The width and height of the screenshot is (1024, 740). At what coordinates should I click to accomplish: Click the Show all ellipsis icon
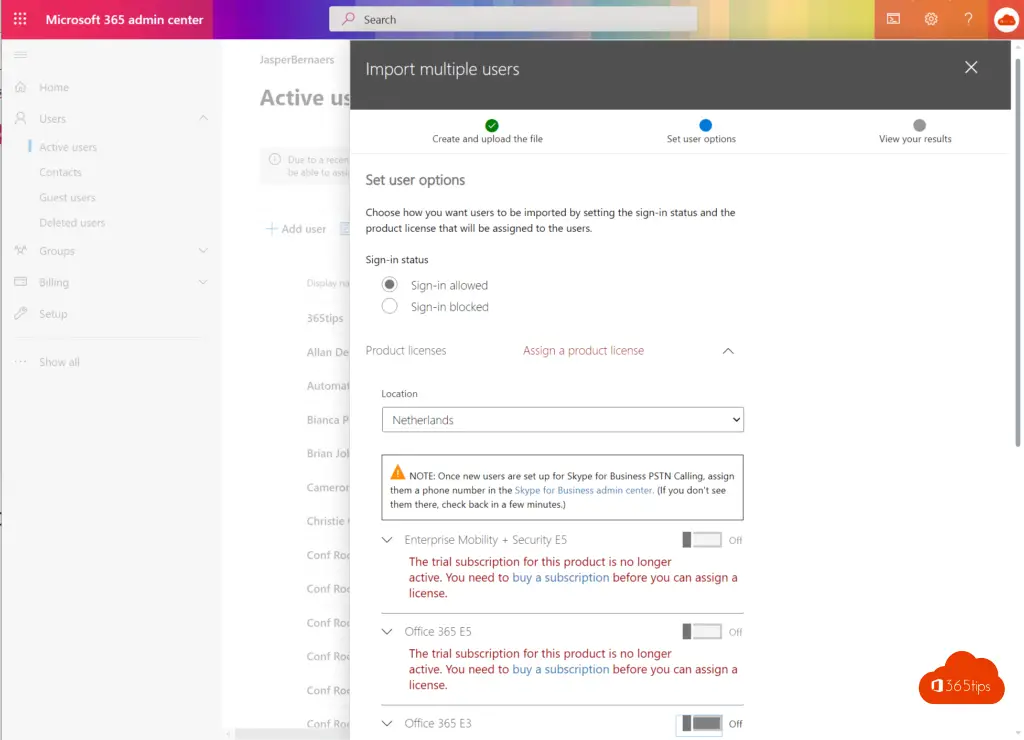pyautogui.click(x=21, y=362)
